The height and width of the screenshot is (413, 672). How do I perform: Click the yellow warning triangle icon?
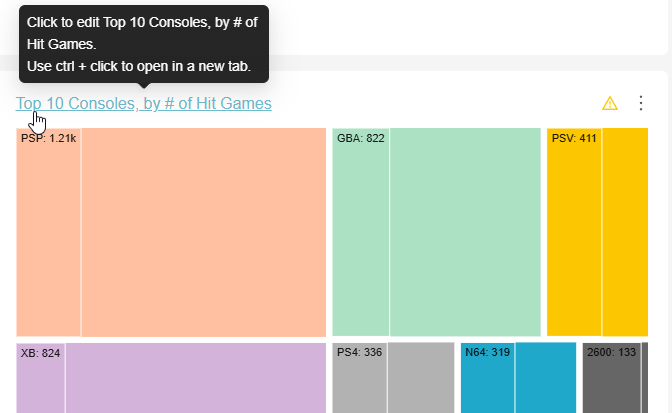[609, 103]
